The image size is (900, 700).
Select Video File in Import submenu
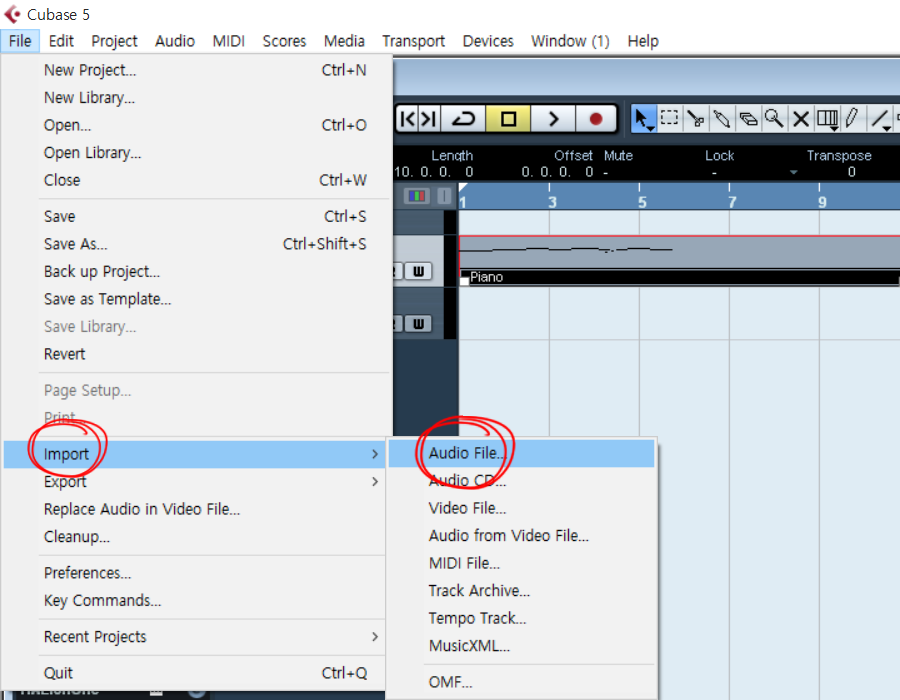tap(521, 508)
